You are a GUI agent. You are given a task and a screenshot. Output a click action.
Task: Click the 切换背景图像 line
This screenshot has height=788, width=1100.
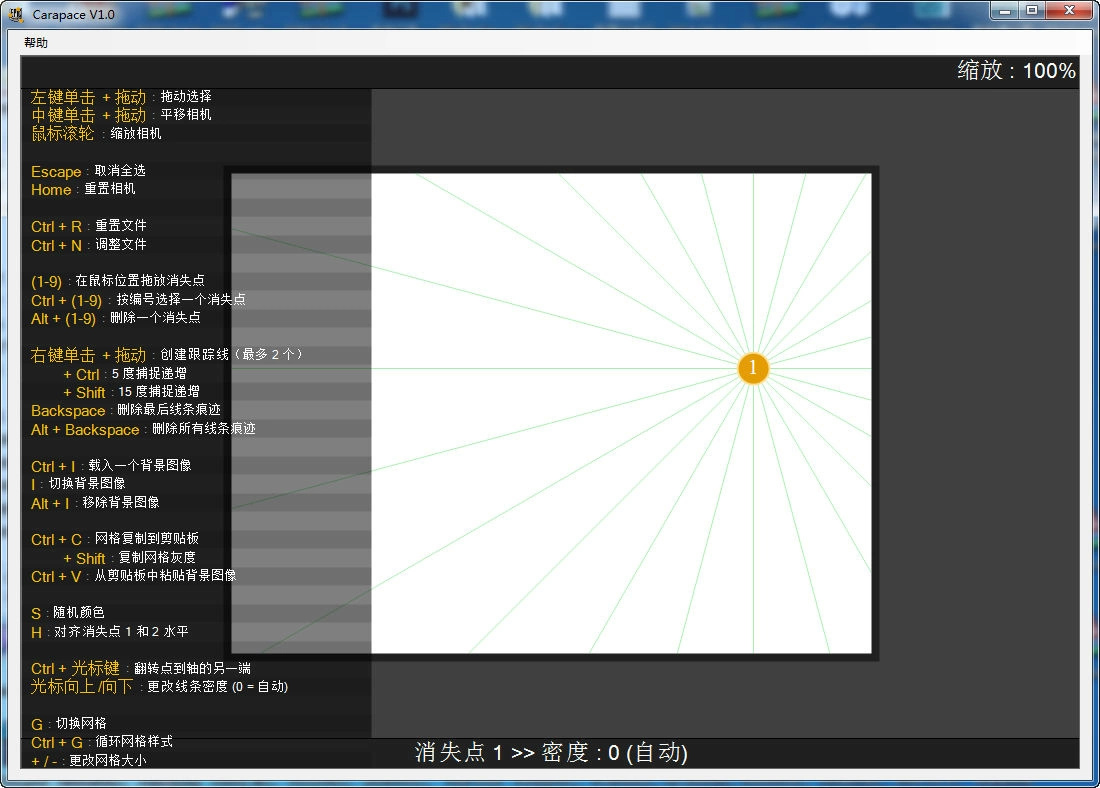(78, 483)
